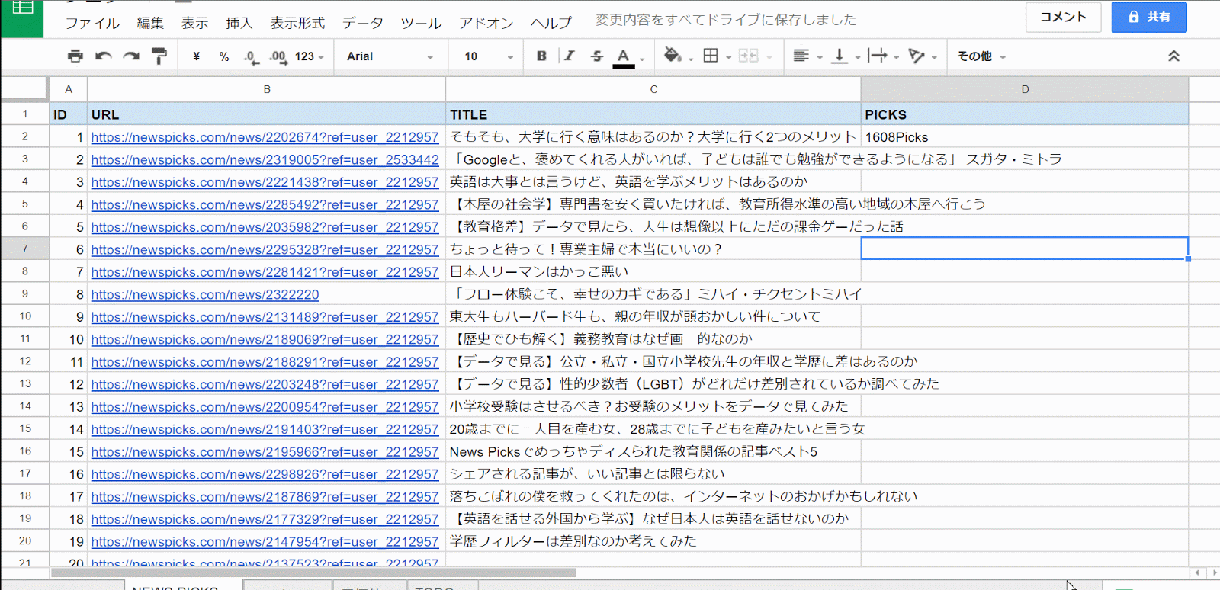Open more number formats 123
The height and width of the screenshot is (590, 1220).
(310, 56)
